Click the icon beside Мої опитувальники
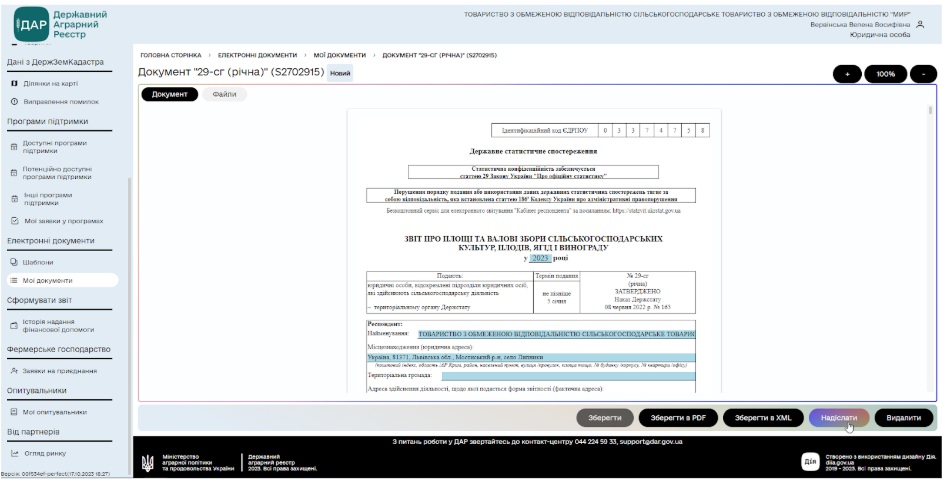This screenshot has height=481, width=942. click(x=14, y=412)
